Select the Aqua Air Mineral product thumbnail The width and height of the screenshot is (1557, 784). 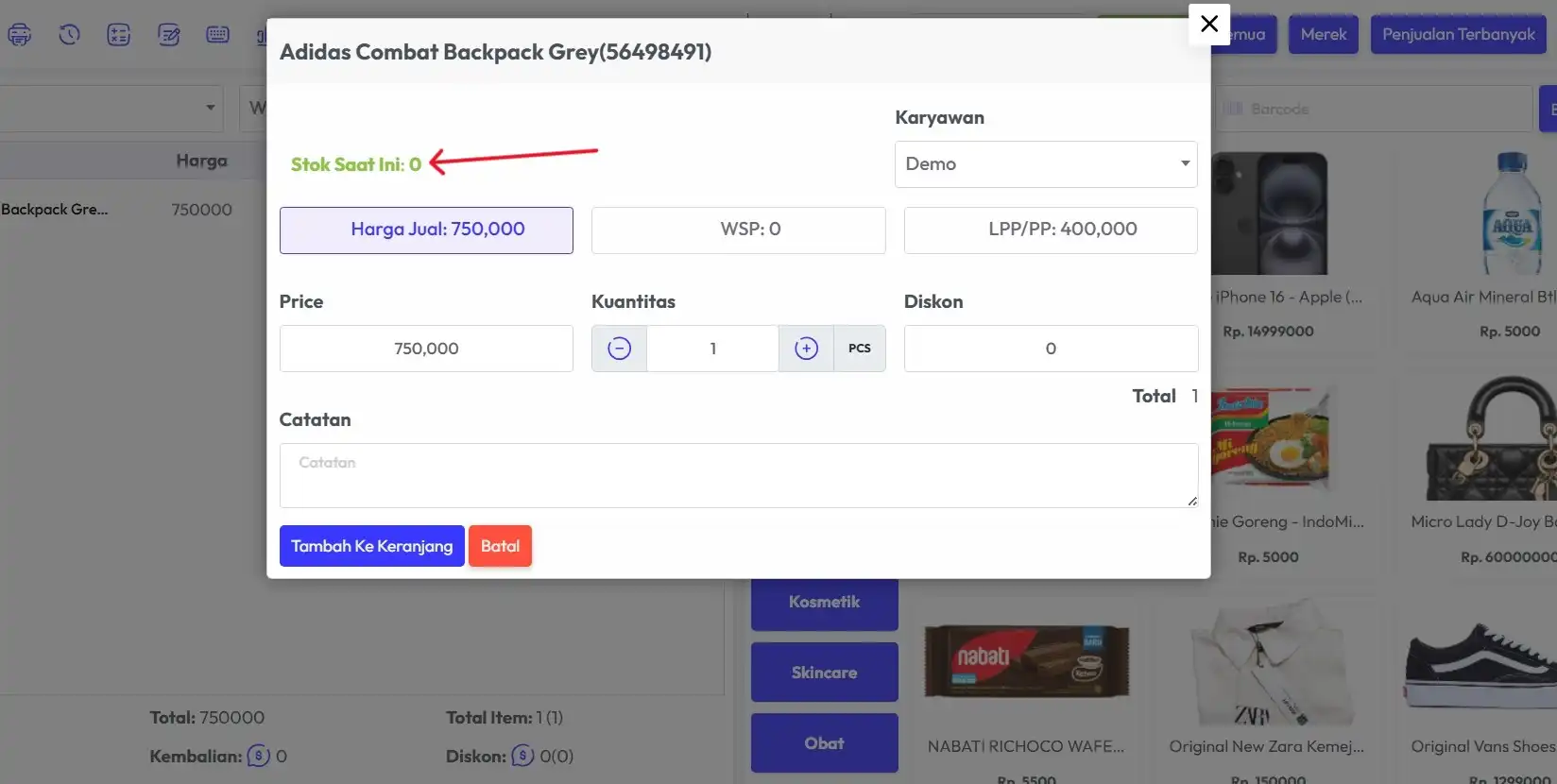1513,213
